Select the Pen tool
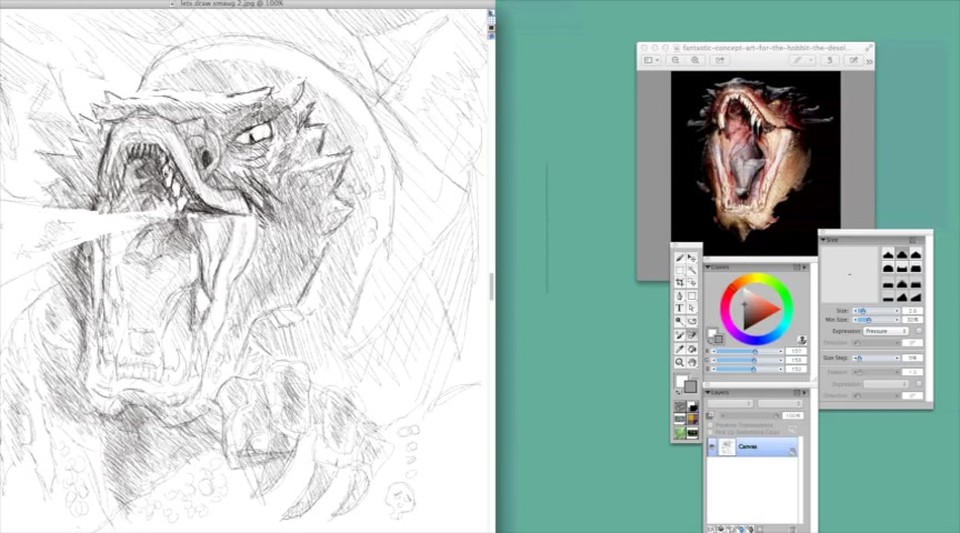Screen dimensions: 960x533 coord(680,296)
